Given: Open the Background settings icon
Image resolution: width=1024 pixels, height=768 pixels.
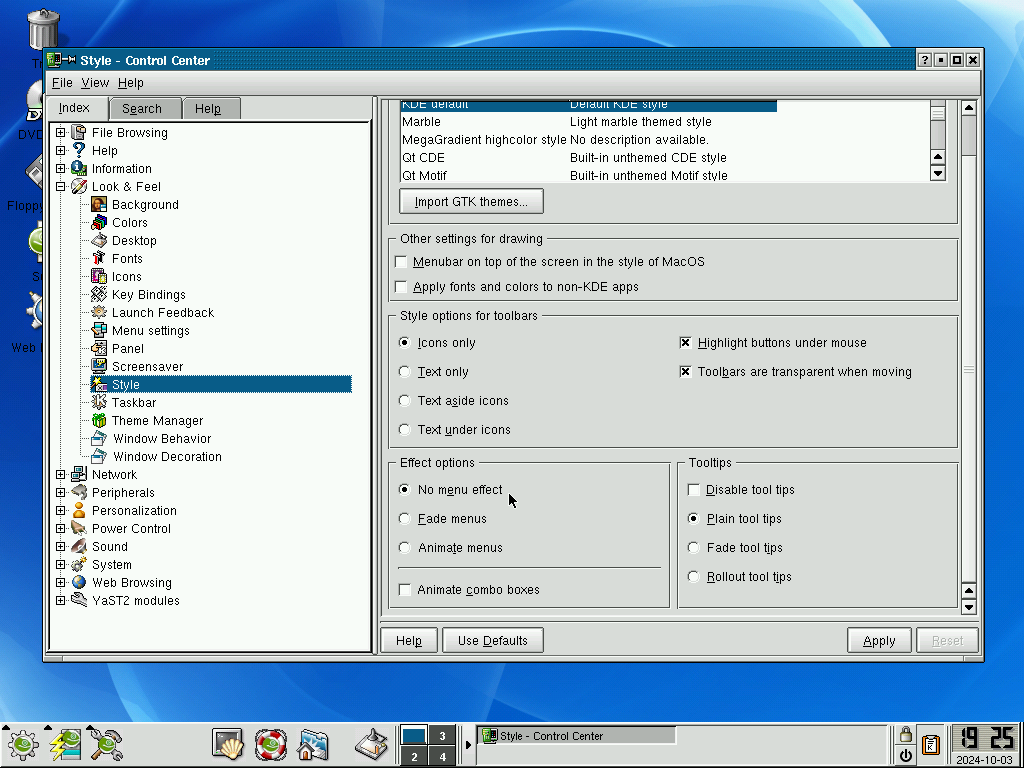Looking at the screenshot, I should (99, 204).
